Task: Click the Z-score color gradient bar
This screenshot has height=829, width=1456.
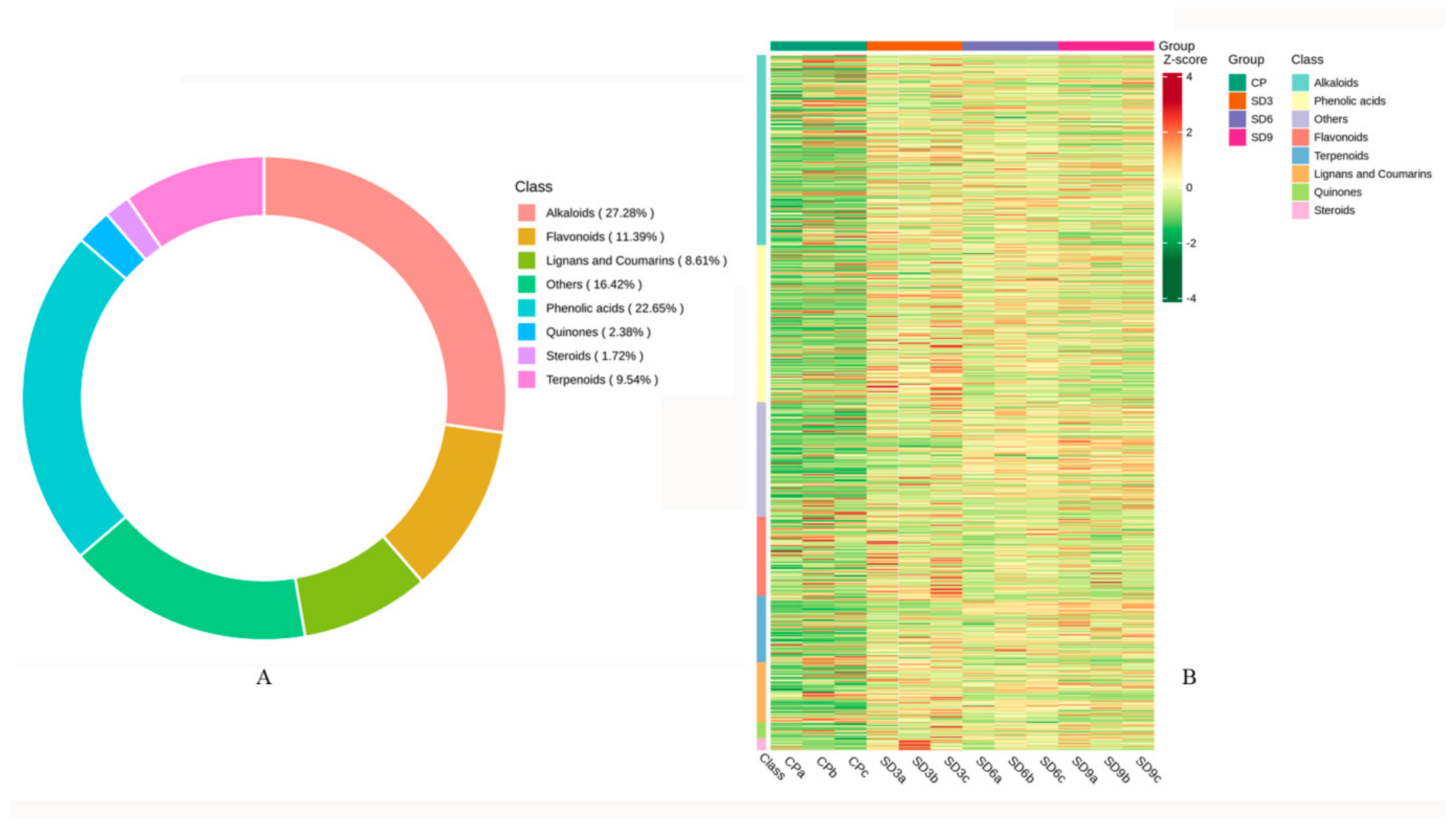Action: pyautogui.click(x=1172, y=187)
